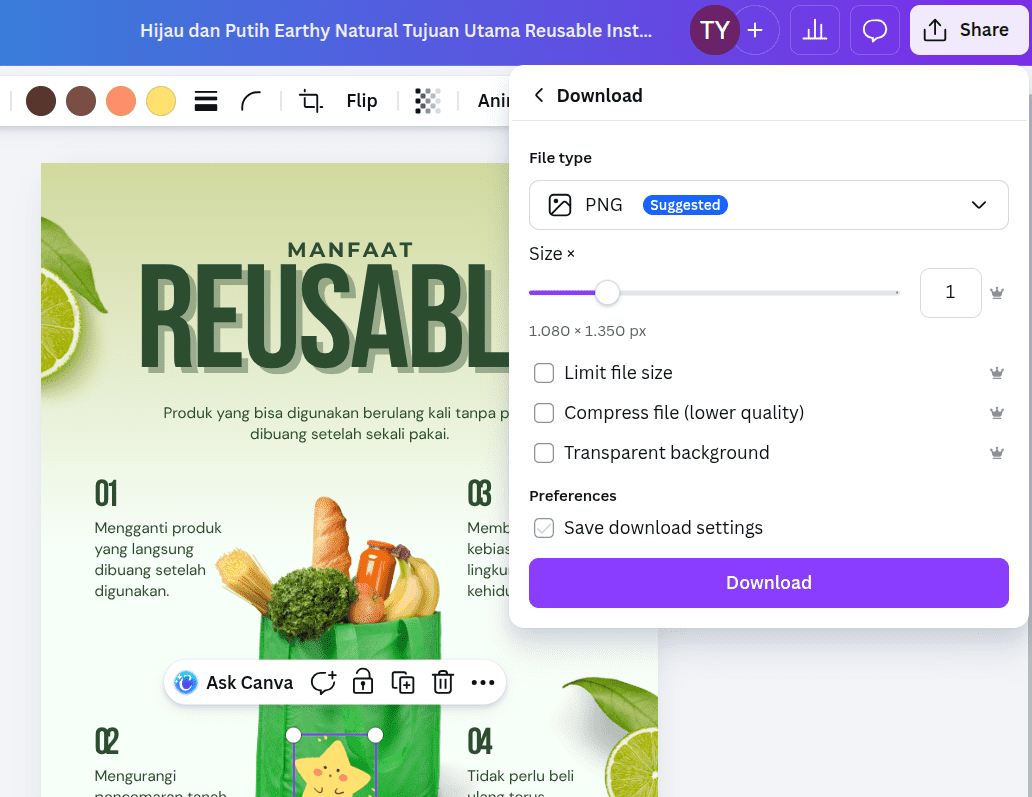
Task: Select the orange color swatch
Action: (x=121, y=101)
